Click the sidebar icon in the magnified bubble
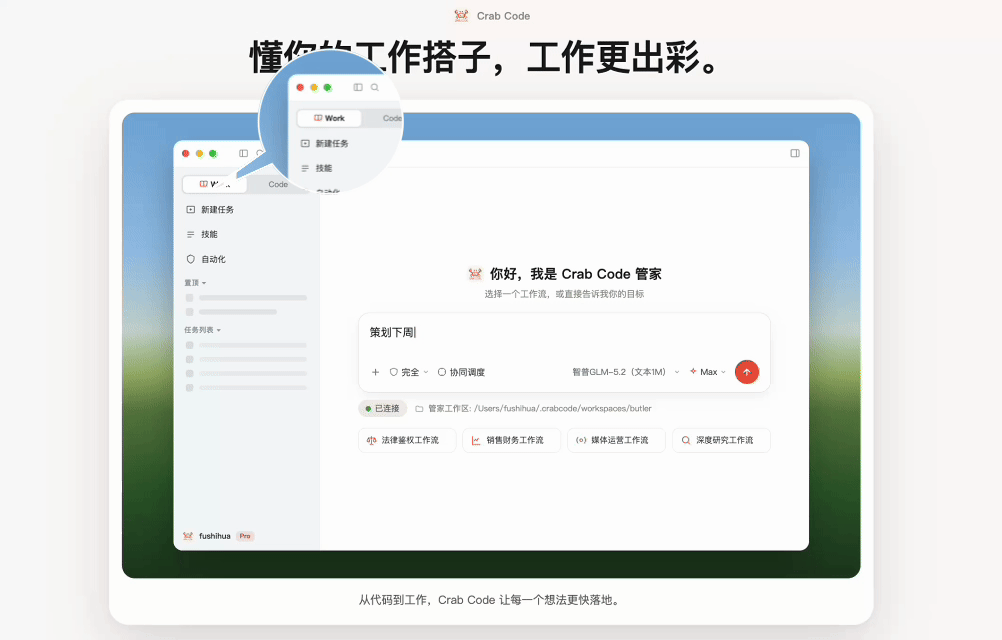 click(358, 88)
